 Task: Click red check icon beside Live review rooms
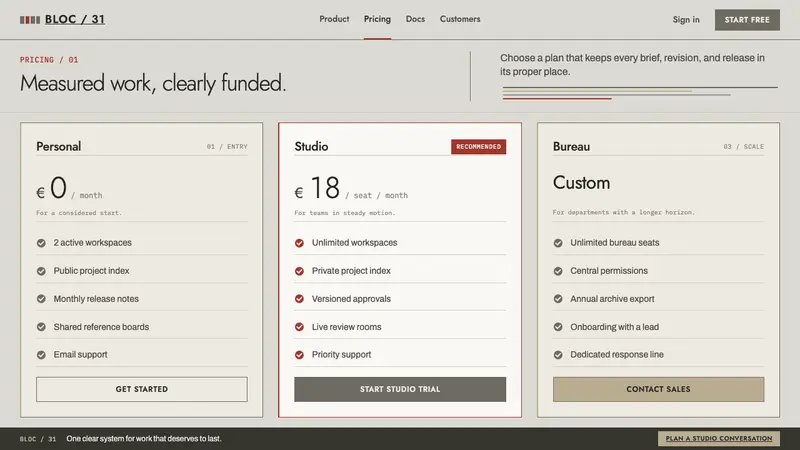tap(299, 327)
